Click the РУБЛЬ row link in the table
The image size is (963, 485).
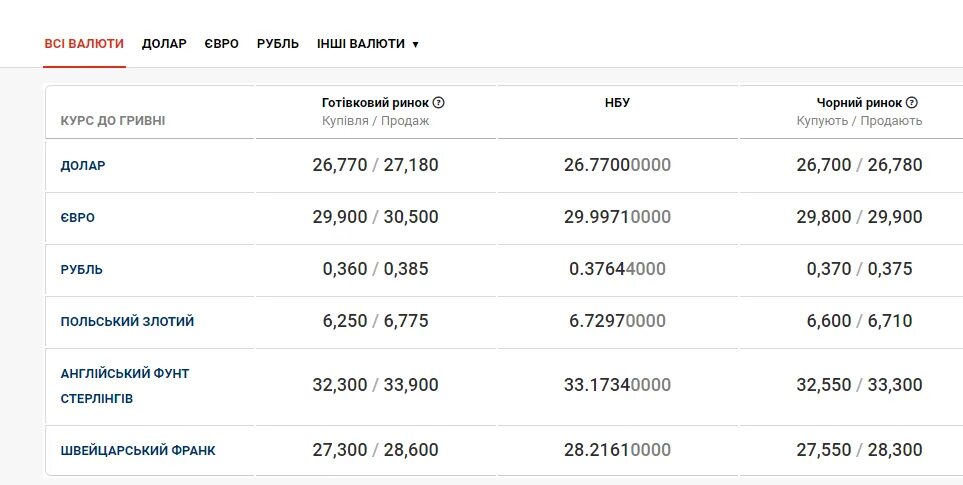pyautogui.click(x=82, y=270)
